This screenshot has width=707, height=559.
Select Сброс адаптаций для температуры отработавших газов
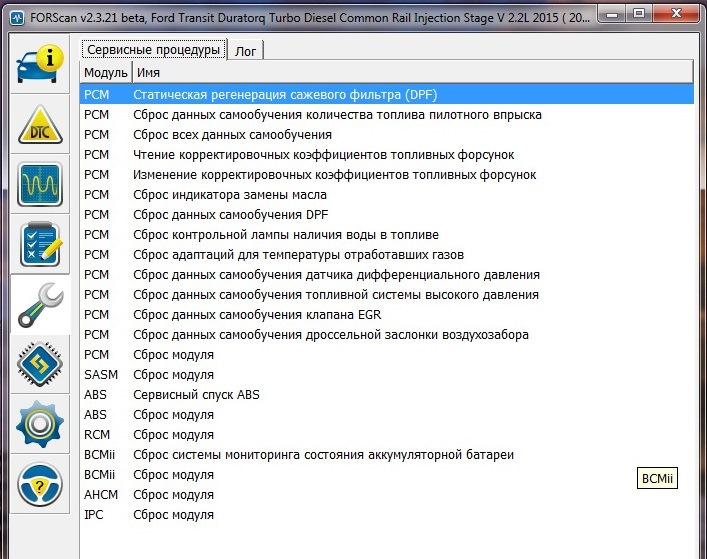[x=386, y=255]
